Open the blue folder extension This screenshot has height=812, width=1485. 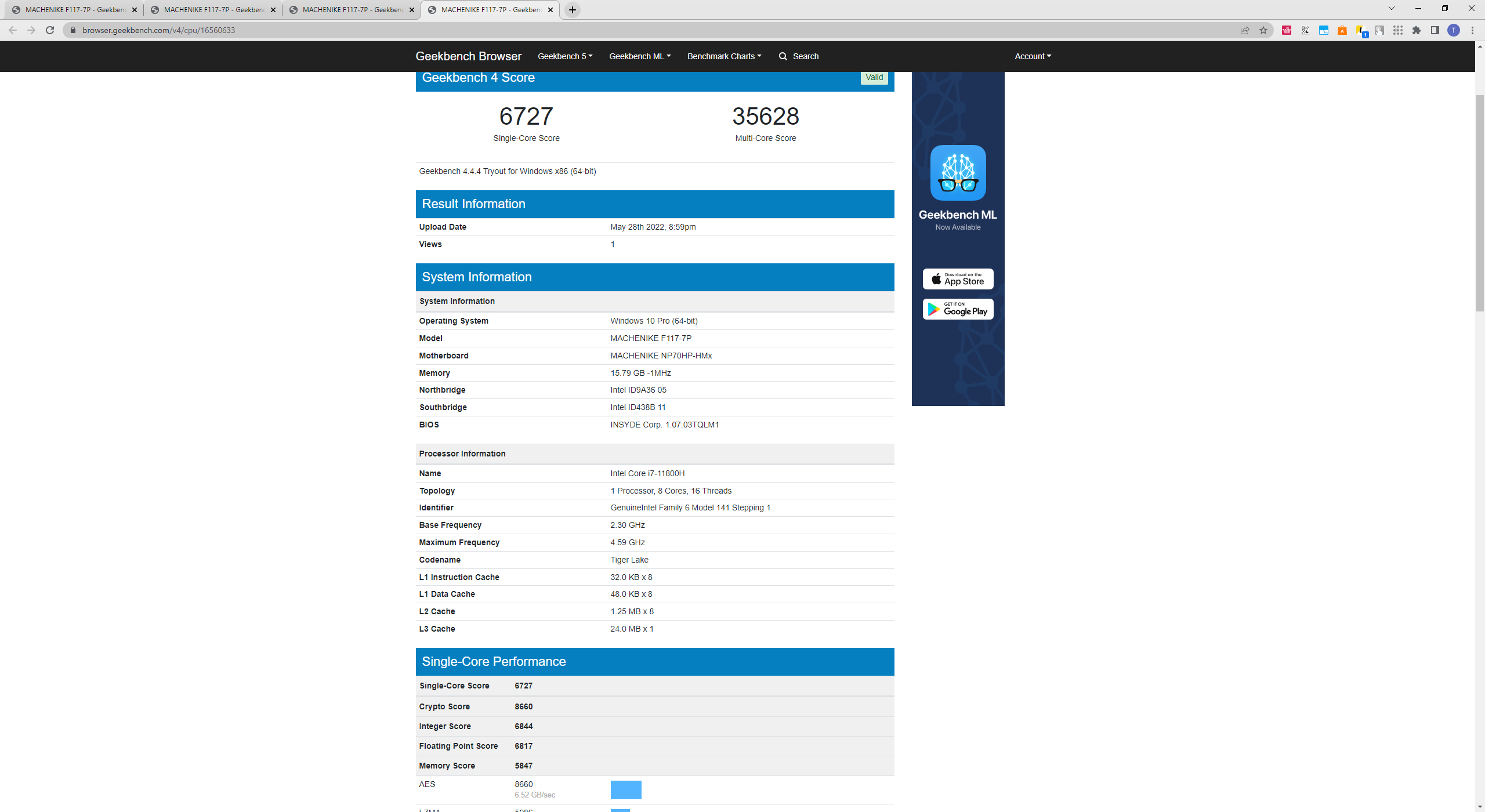[x=1324, y=30]
